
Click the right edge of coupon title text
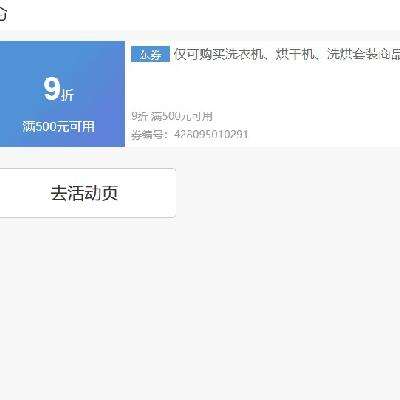[395, 54]
